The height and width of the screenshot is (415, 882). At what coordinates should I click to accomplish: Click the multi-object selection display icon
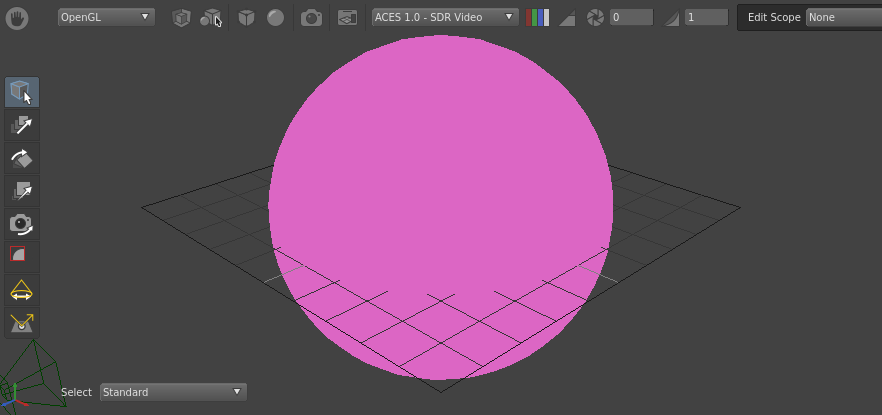[210, 17]
